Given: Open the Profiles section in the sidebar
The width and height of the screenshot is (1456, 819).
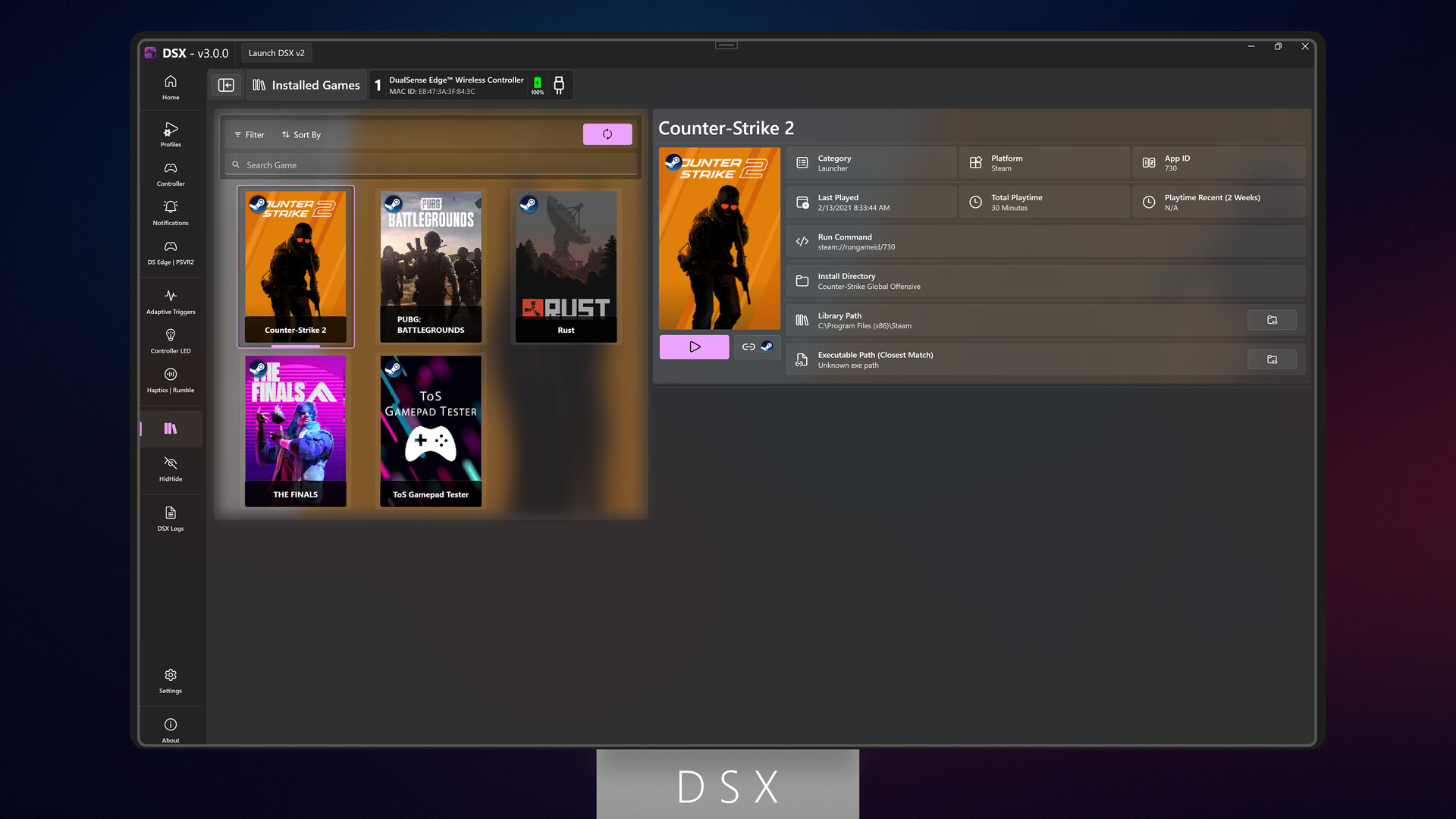Looking at the screenshot, I should 170,134.
